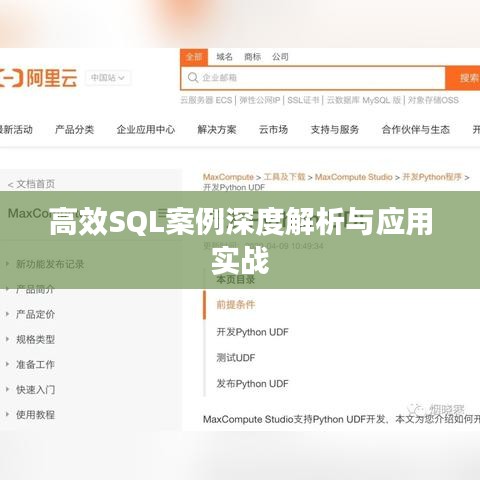This screenshot has width=480, height=480.
Task: Expand the 规格类型 tree arrow
Action: point(7,339)
